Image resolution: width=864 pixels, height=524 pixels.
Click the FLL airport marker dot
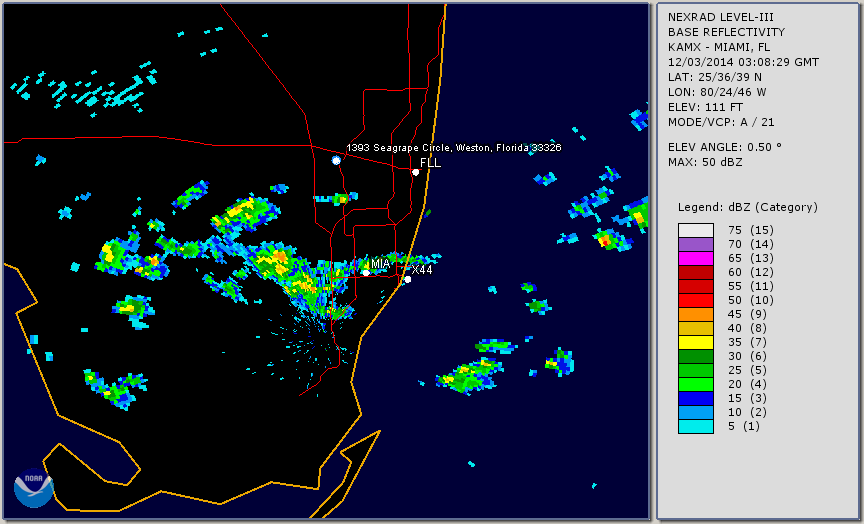(x=415, y=172)
